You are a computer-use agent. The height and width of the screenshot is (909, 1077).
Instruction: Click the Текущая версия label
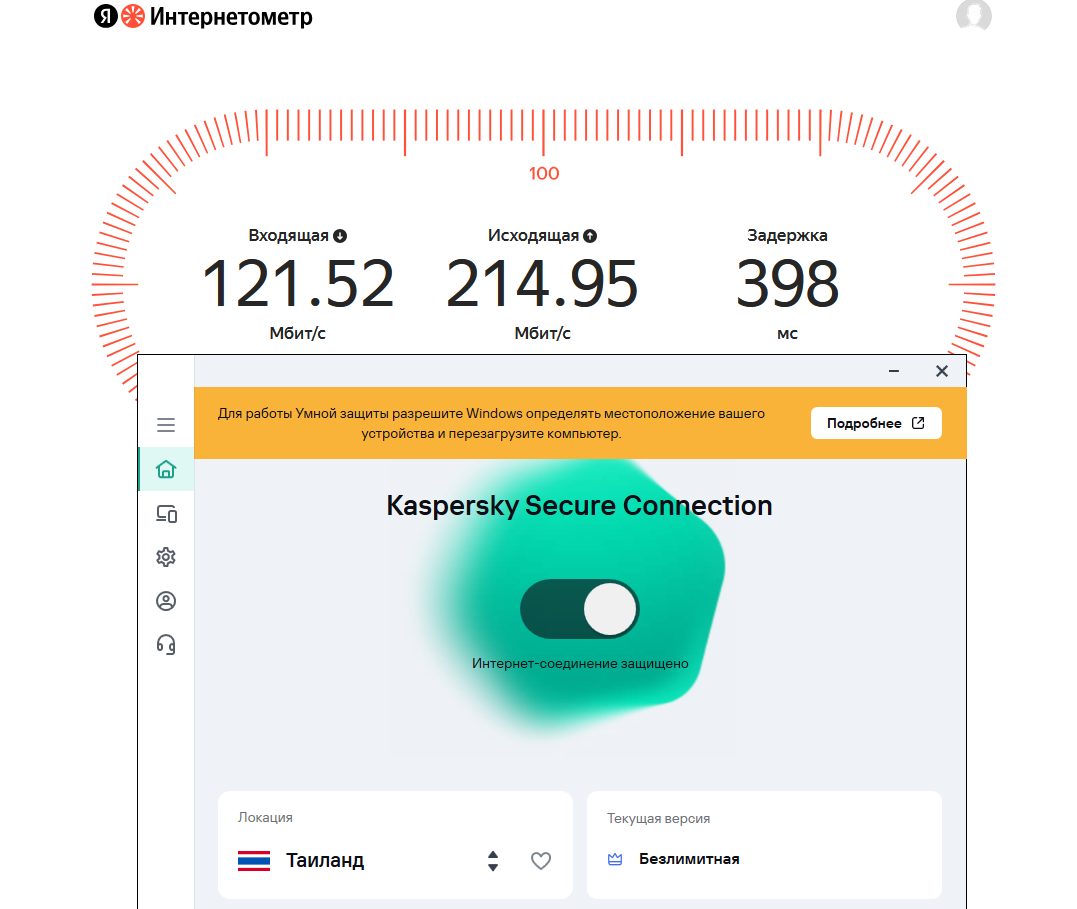tap(658, 818)
